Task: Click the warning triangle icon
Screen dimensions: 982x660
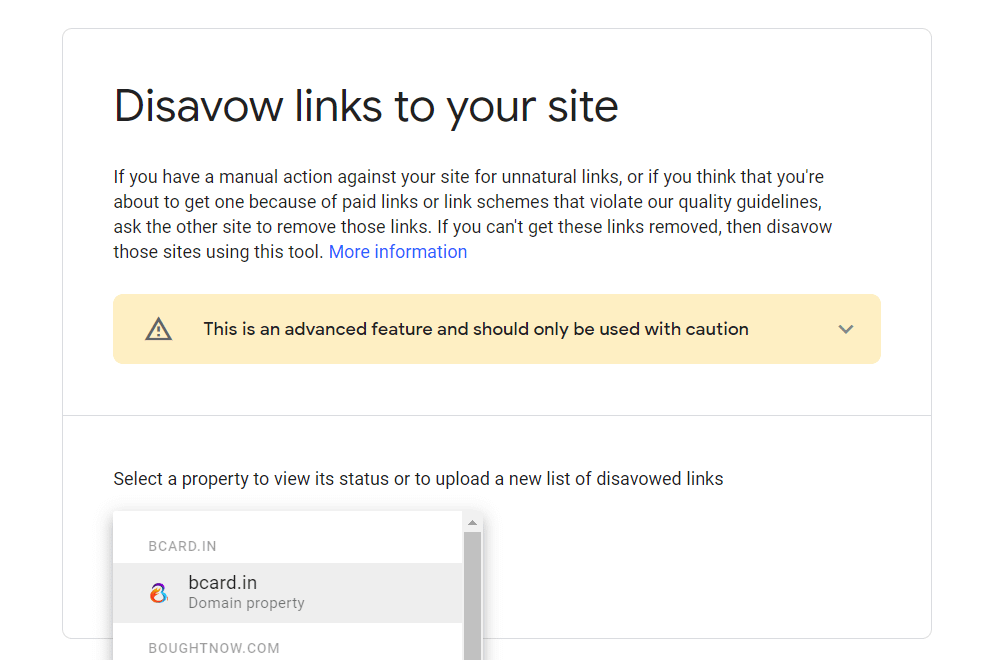Action: [158, 329]
